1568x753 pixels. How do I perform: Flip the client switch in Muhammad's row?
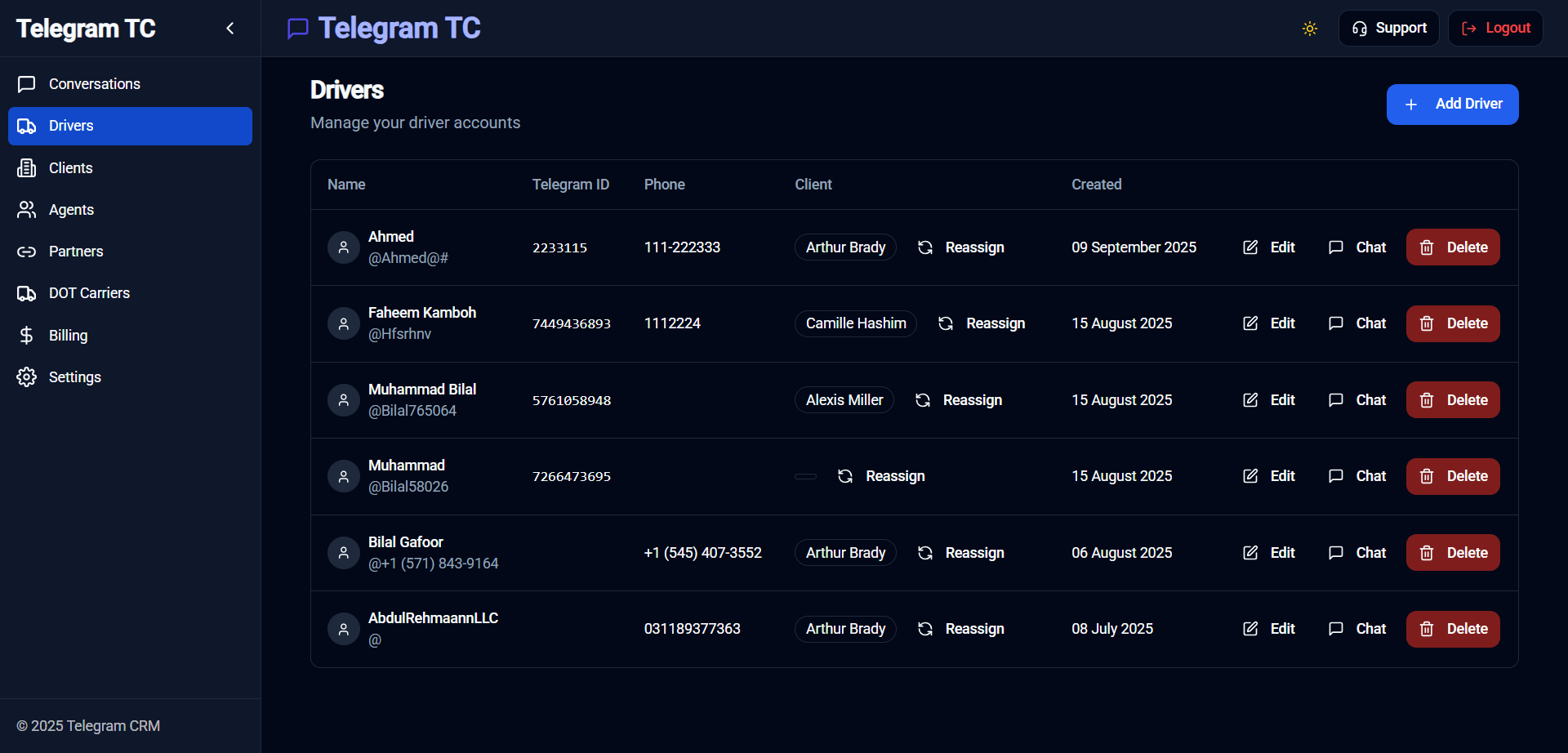coord(805,476)
